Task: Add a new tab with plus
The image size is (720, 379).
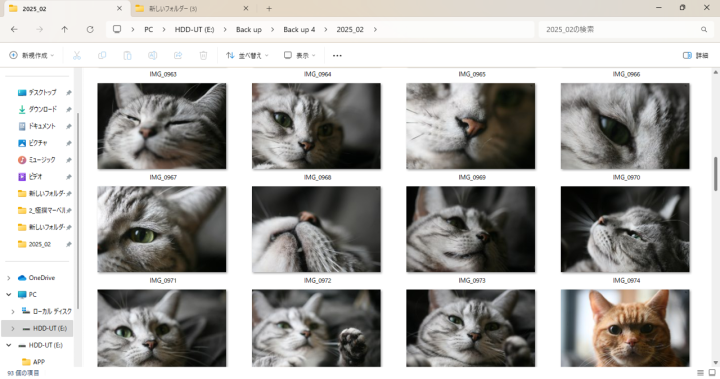Action: coord(269,8)
